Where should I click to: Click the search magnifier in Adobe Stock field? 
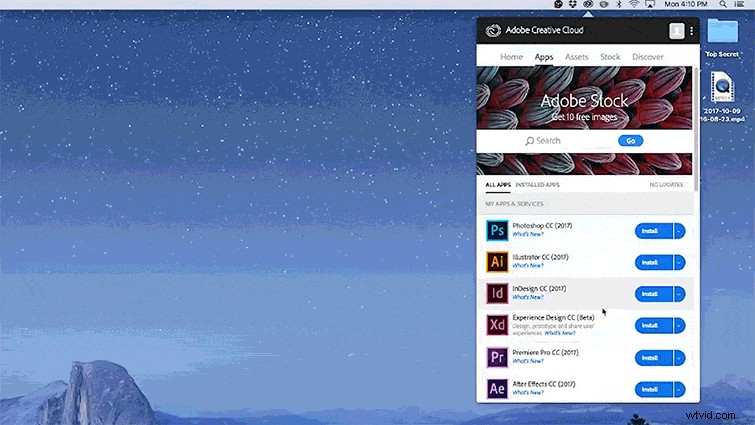click(x=530, y=141)
